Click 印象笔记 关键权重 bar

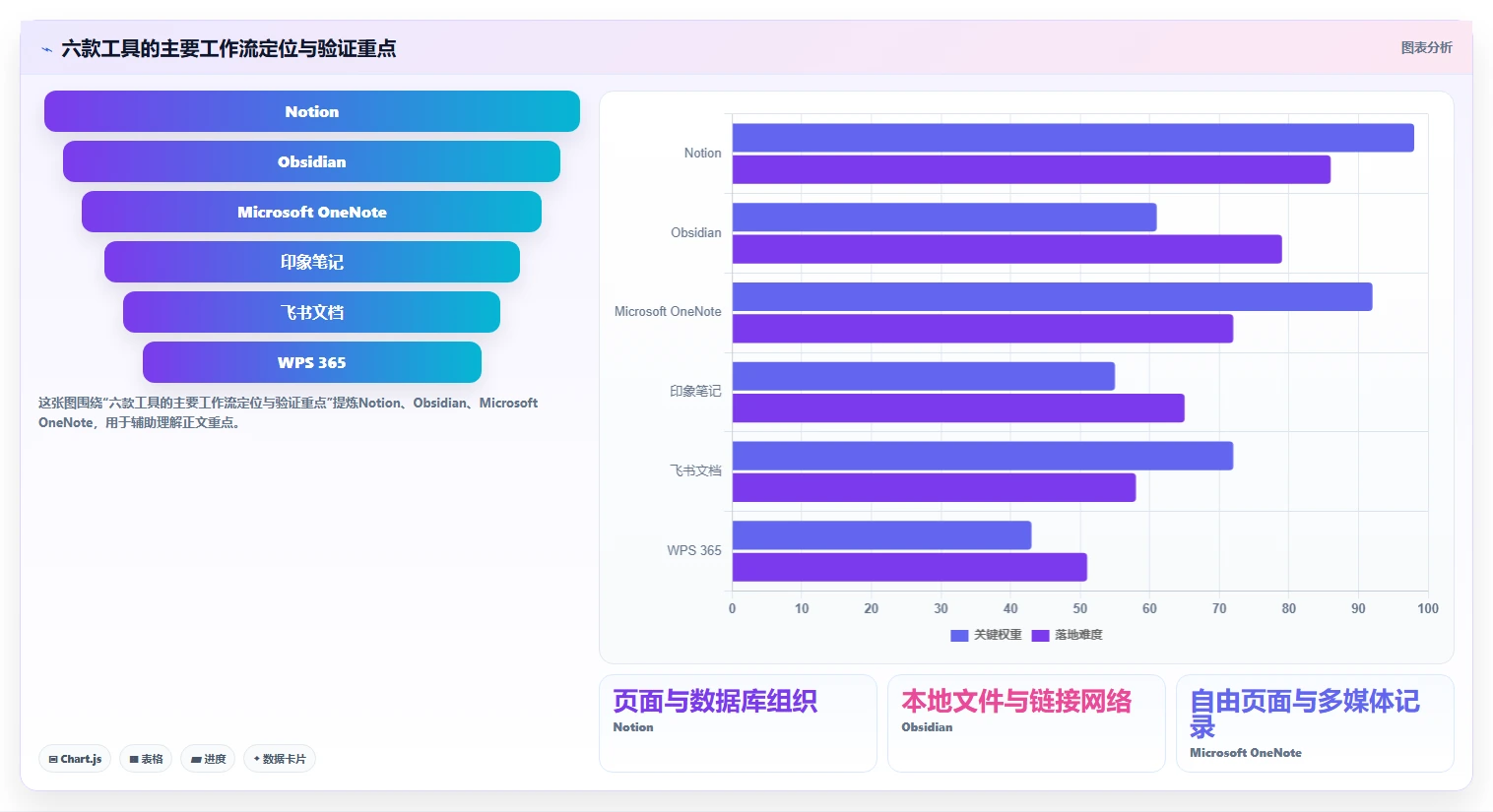tap(923, 376)
